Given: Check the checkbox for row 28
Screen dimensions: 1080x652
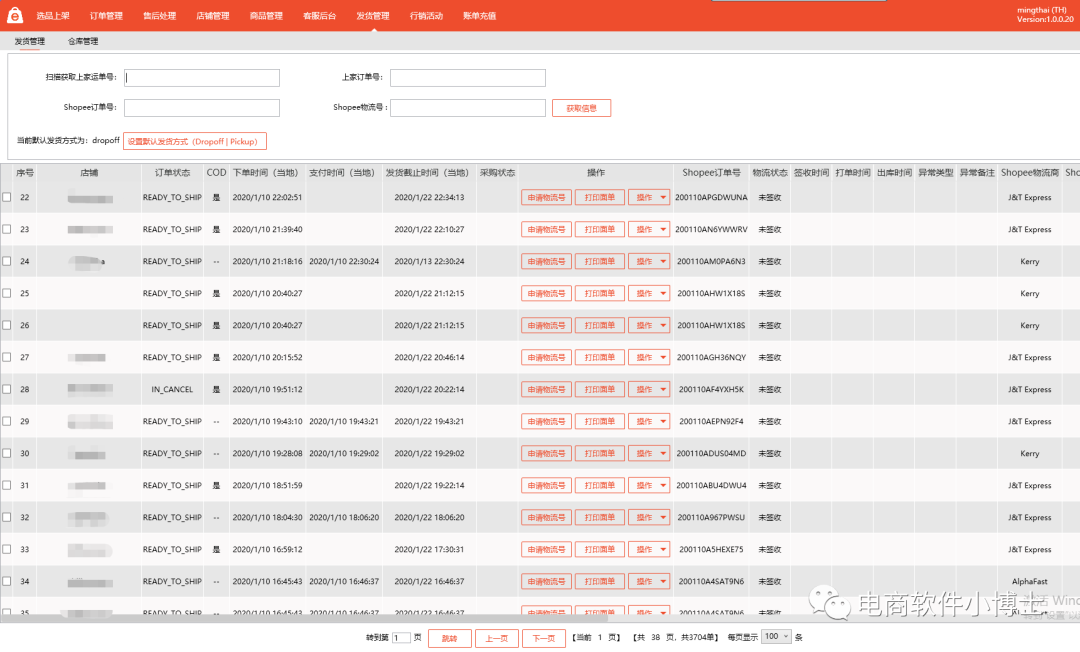Looking at the screenshot, I should (x=7, y=389).
